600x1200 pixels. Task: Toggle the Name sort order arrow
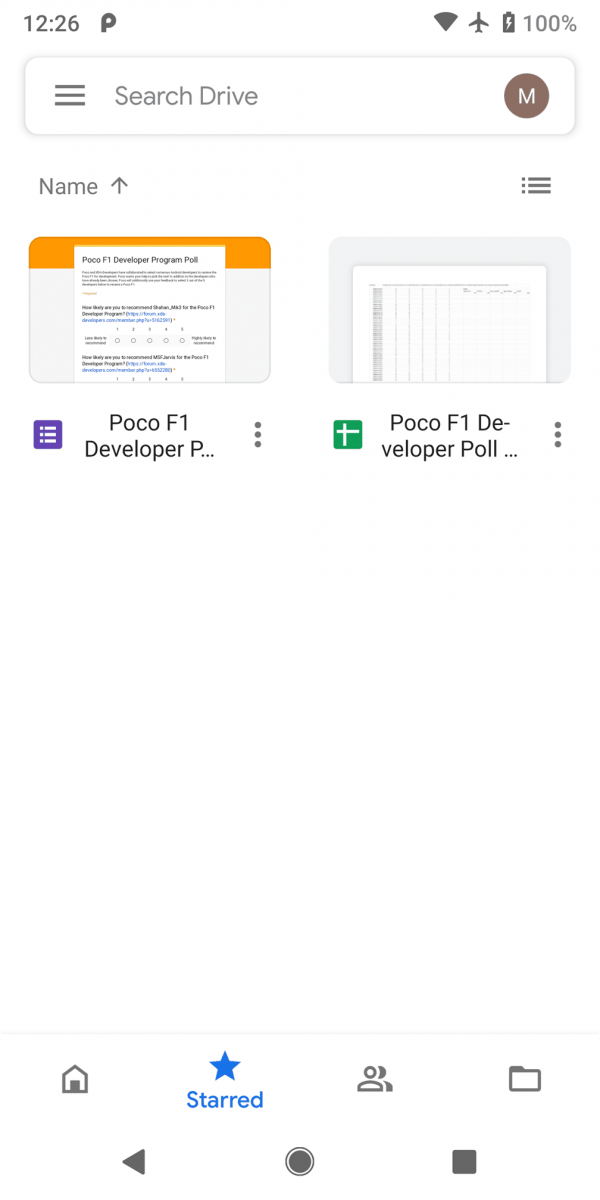click(x=118, y=185)
